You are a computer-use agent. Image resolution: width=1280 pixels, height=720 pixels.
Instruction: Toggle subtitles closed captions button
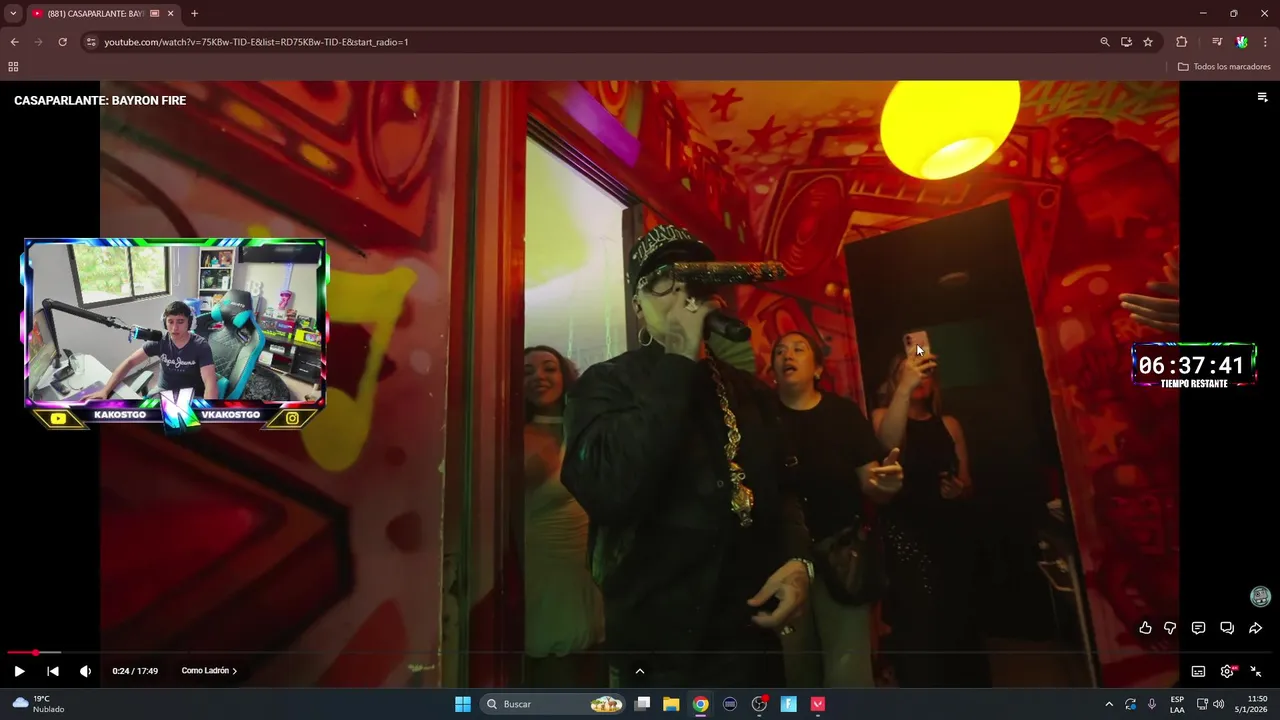(1198, 671)
